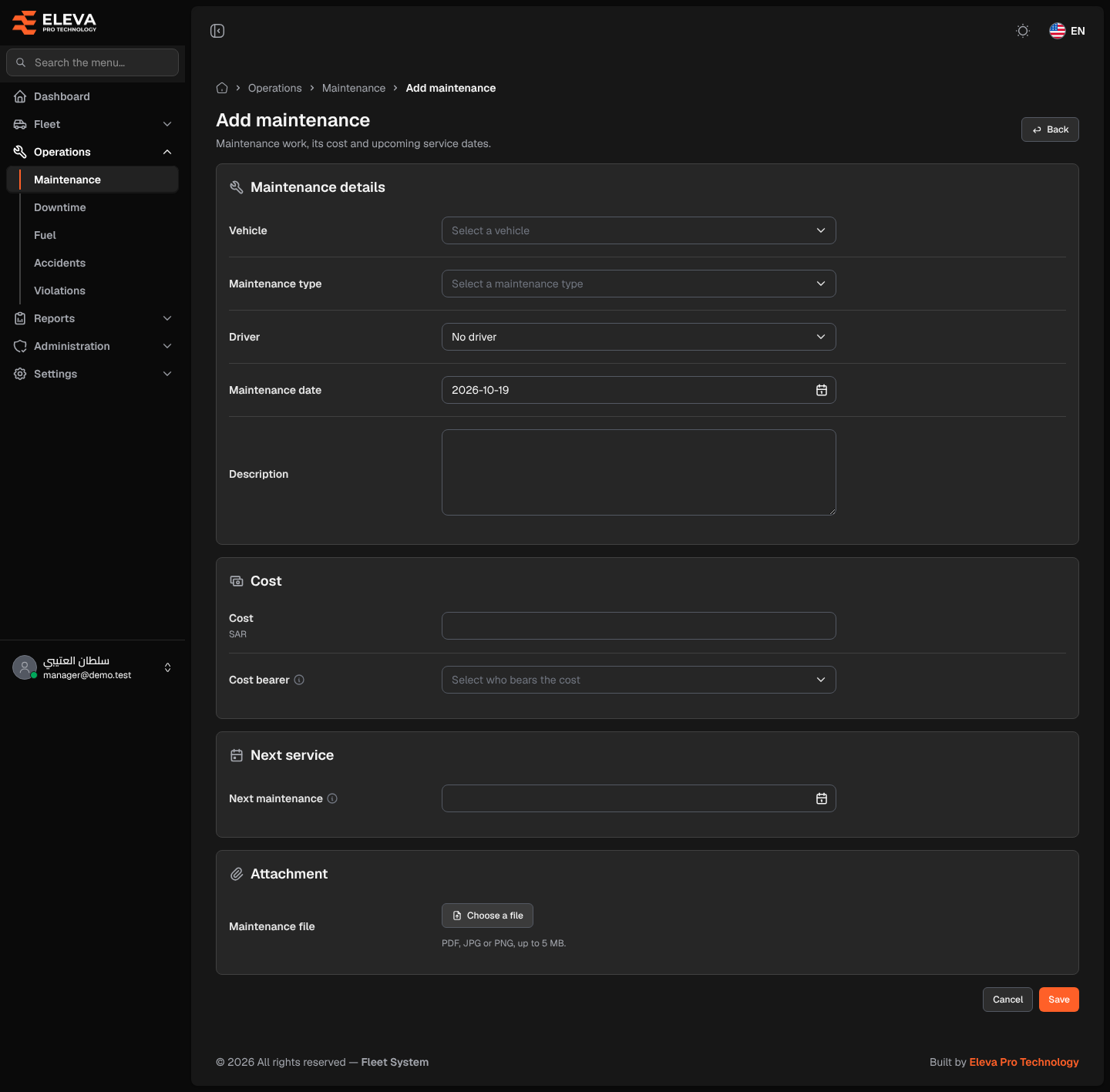Collapse sidebar using the panel toggle icon
Screen dimensions: 1110x1092
(x=217, y=31)
